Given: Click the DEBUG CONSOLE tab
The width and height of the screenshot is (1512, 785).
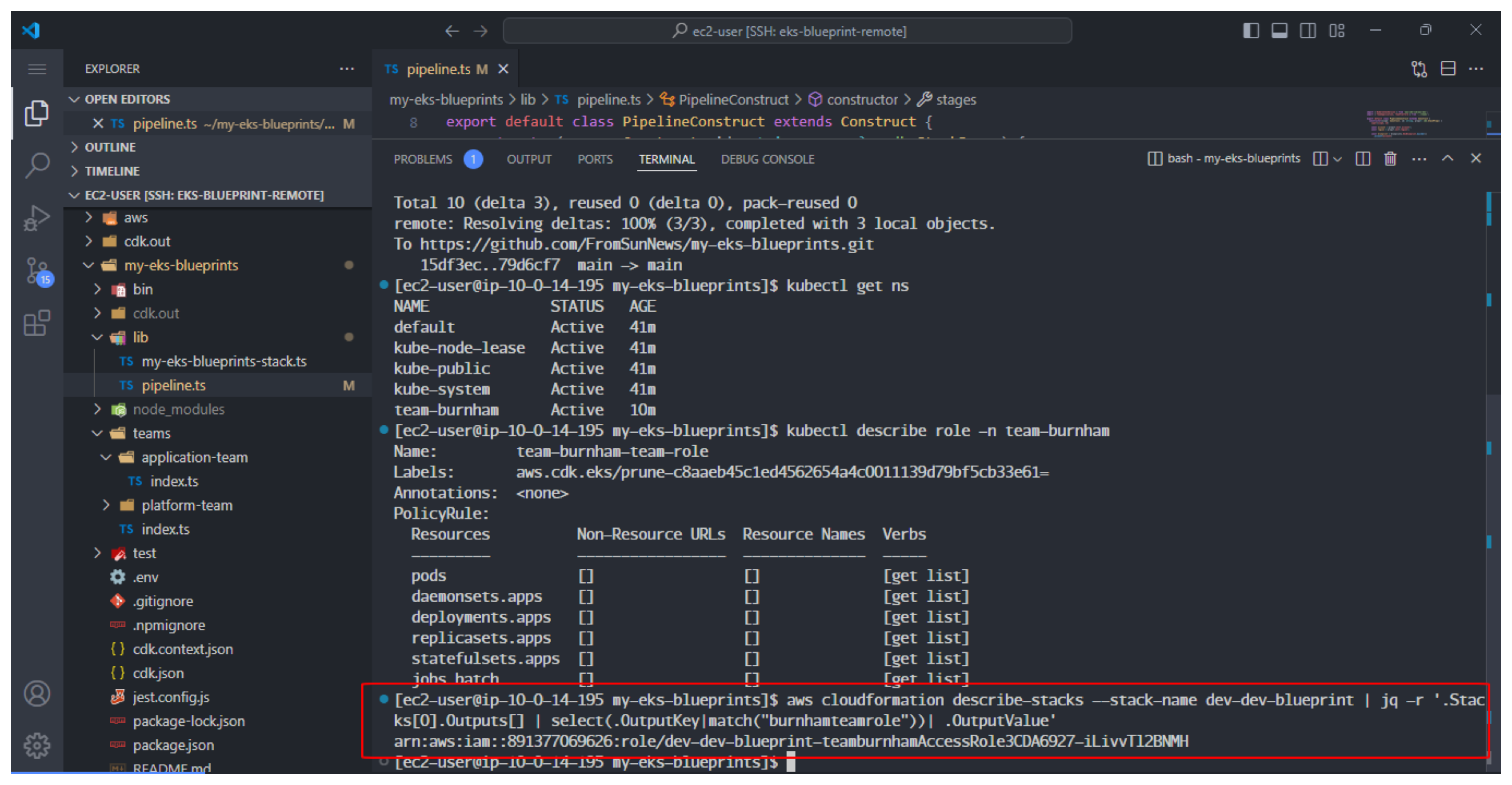Looking at the screenshot, I should coord(766,159).
